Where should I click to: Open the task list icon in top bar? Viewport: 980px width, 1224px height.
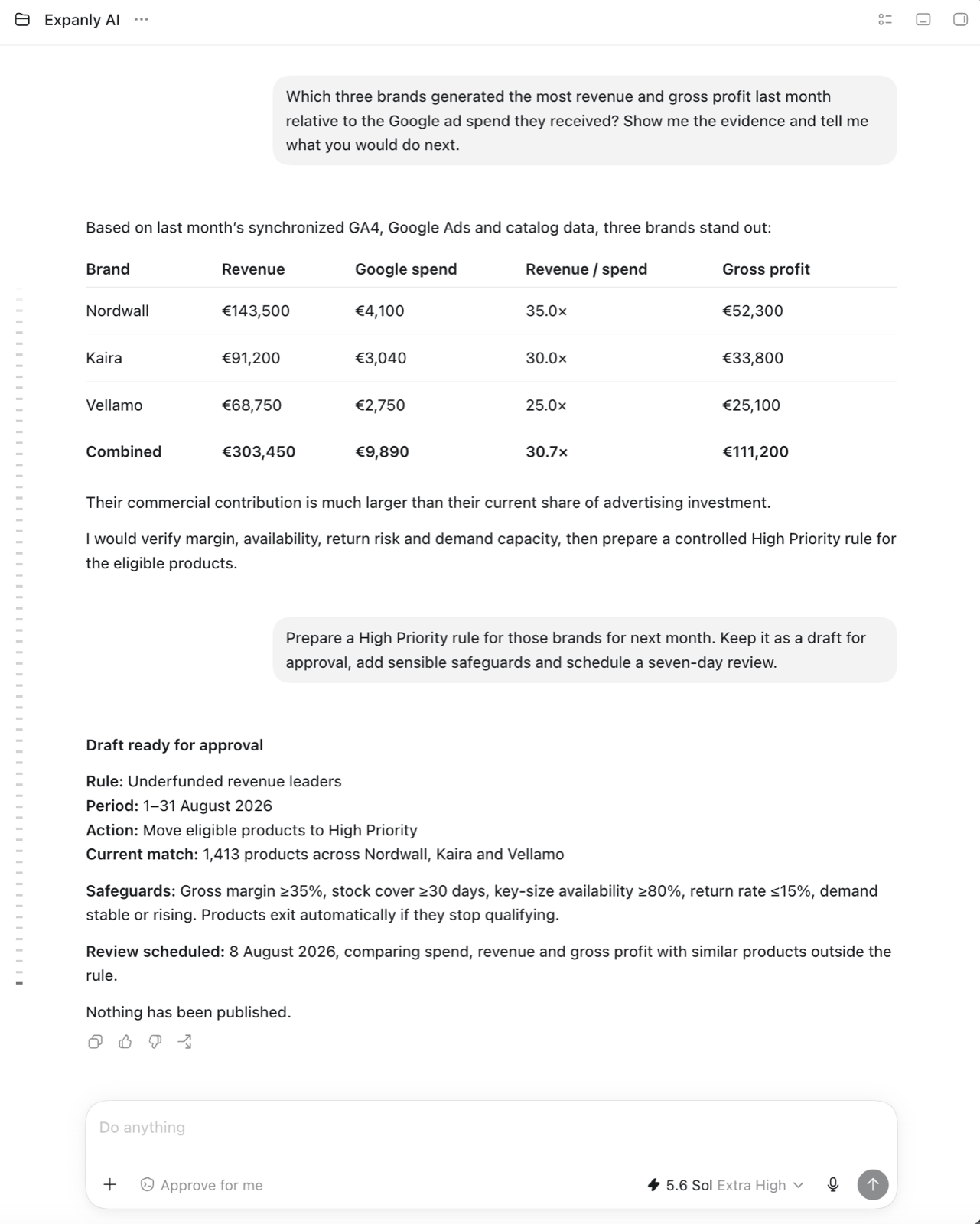(x=885, y=20)
